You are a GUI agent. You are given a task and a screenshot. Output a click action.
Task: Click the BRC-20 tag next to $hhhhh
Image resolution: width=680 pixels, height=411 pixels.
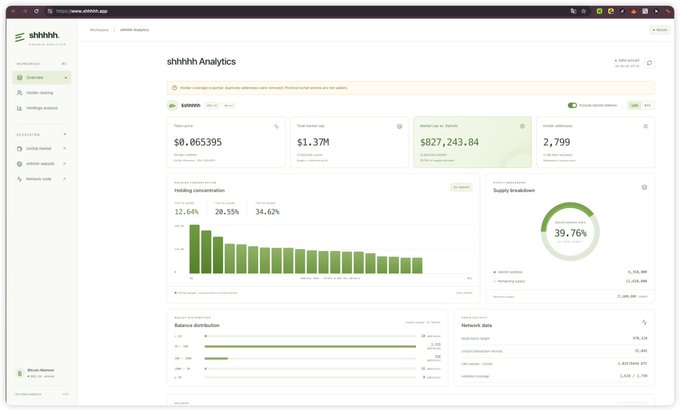click(212, 105)
